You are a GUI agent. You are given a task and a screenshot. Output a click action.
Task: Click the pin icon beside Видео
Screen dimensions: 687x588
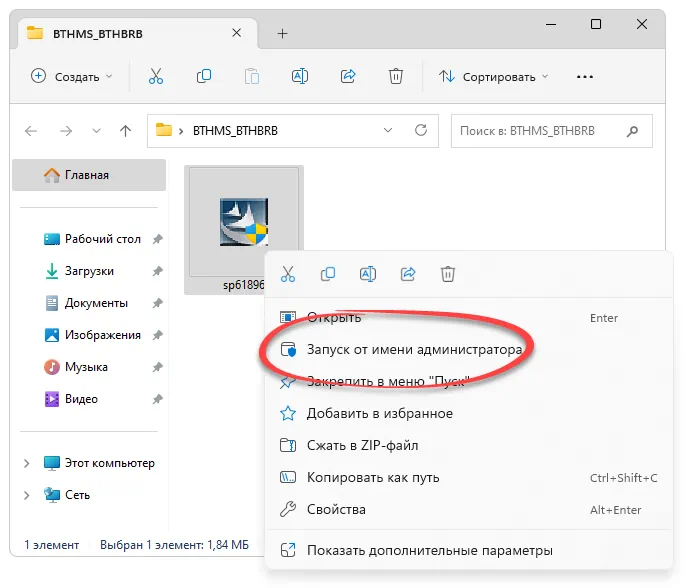pos(157,399)
